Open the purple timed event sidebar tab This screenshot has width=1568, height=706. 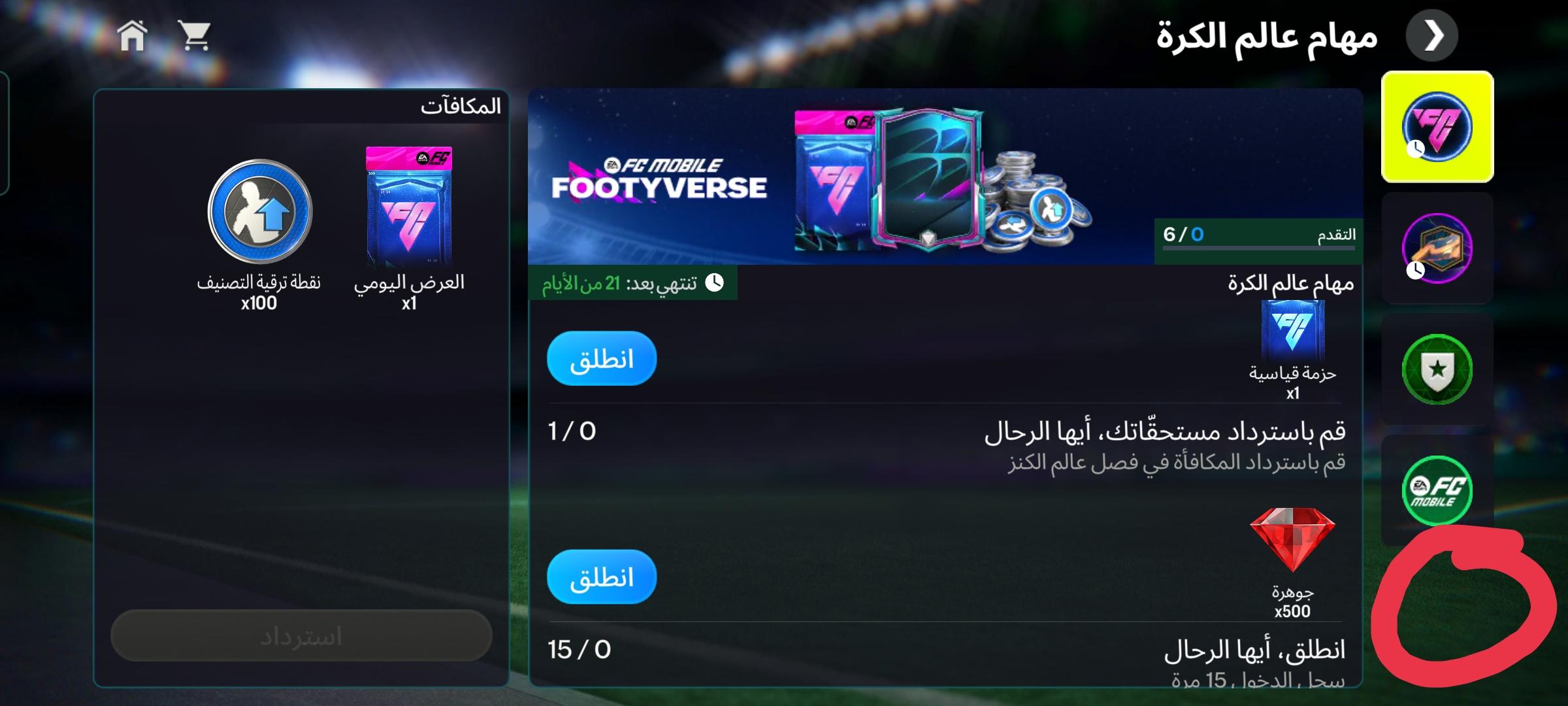(x=1437, y=248)
